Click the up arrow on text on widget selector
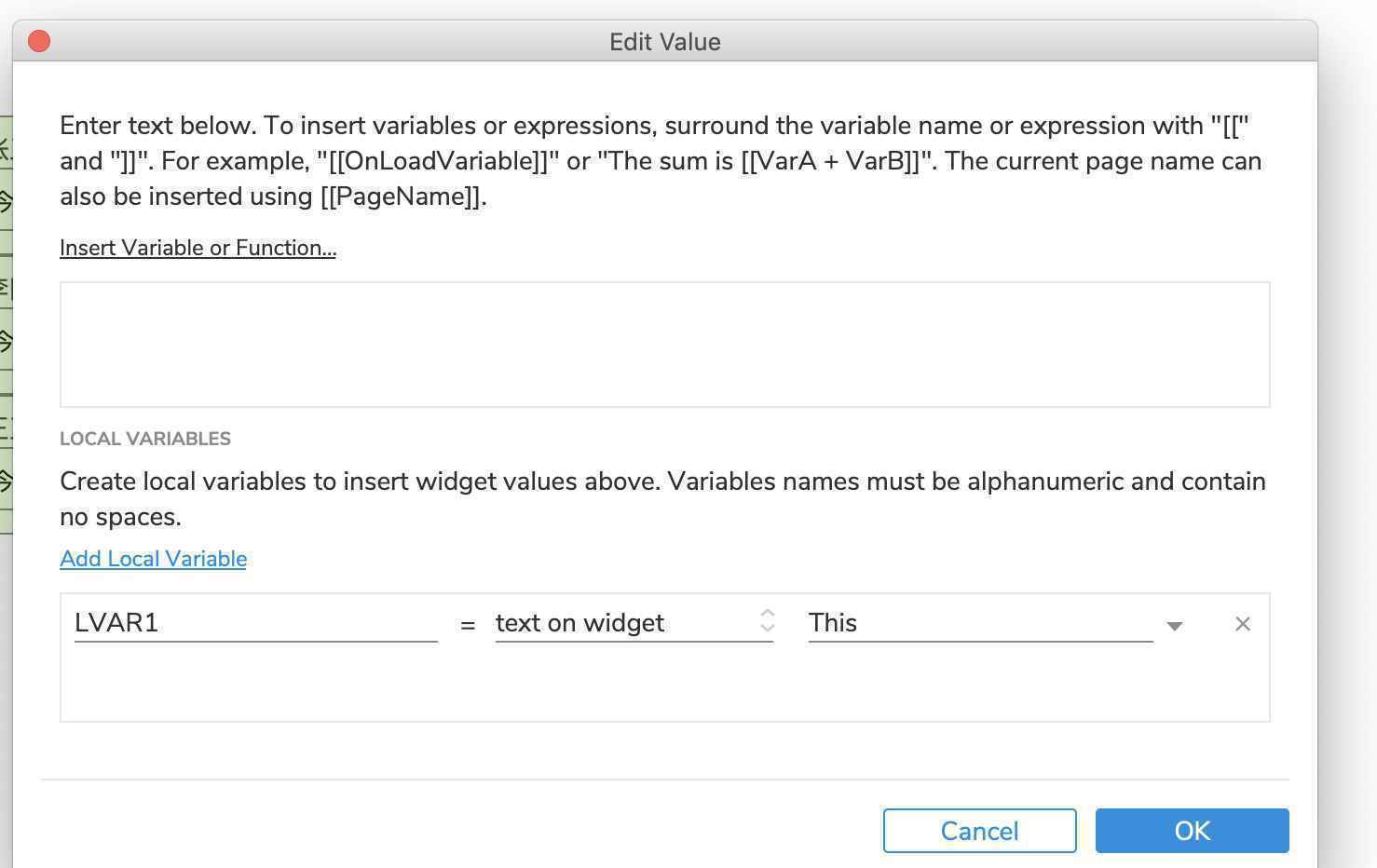The height and width of the screenshot is (868, 1377). (x=768, y=614)
